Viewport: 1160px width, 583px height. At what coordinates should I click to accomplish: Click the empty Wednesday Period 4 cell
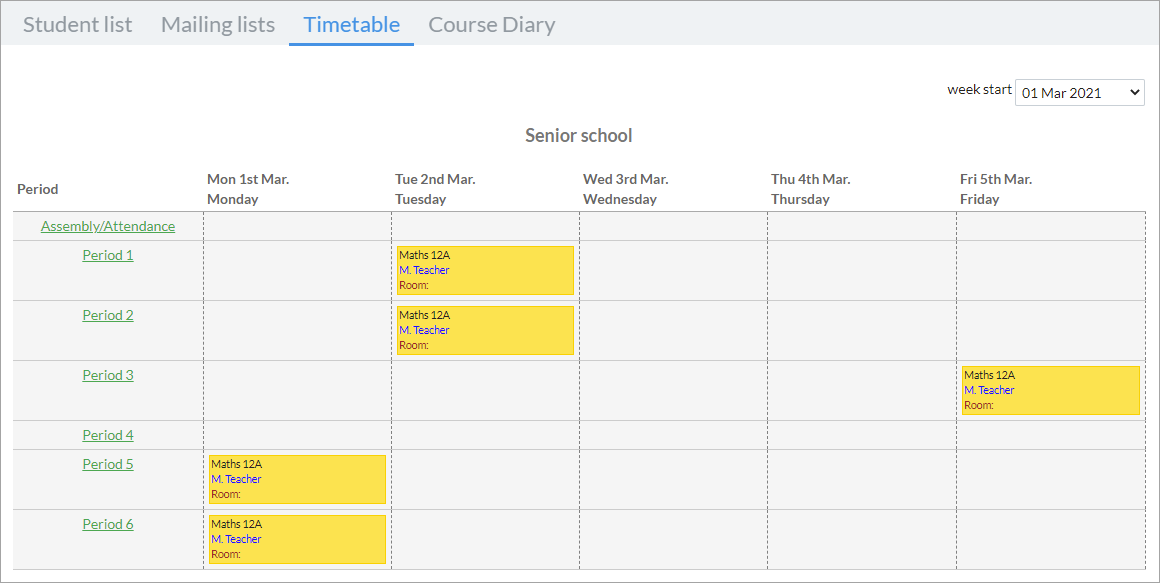point(673,435)
